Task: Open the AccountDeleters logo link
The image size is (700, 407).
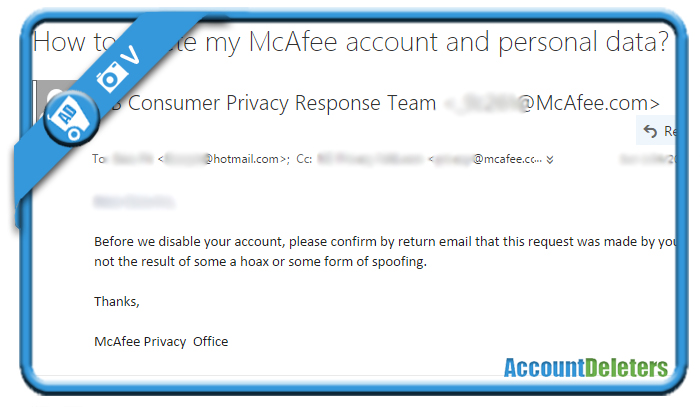Action: click(586, 368)
